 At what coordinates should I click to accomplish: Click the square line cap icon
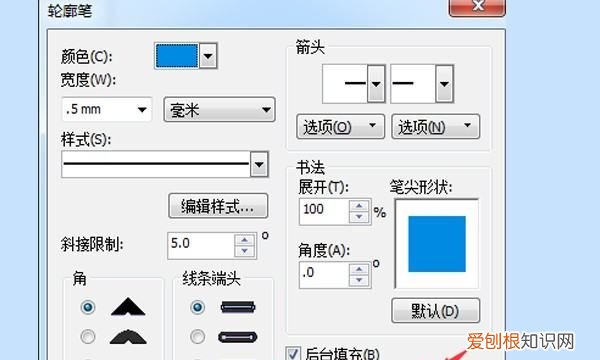(x=238, y=307)
